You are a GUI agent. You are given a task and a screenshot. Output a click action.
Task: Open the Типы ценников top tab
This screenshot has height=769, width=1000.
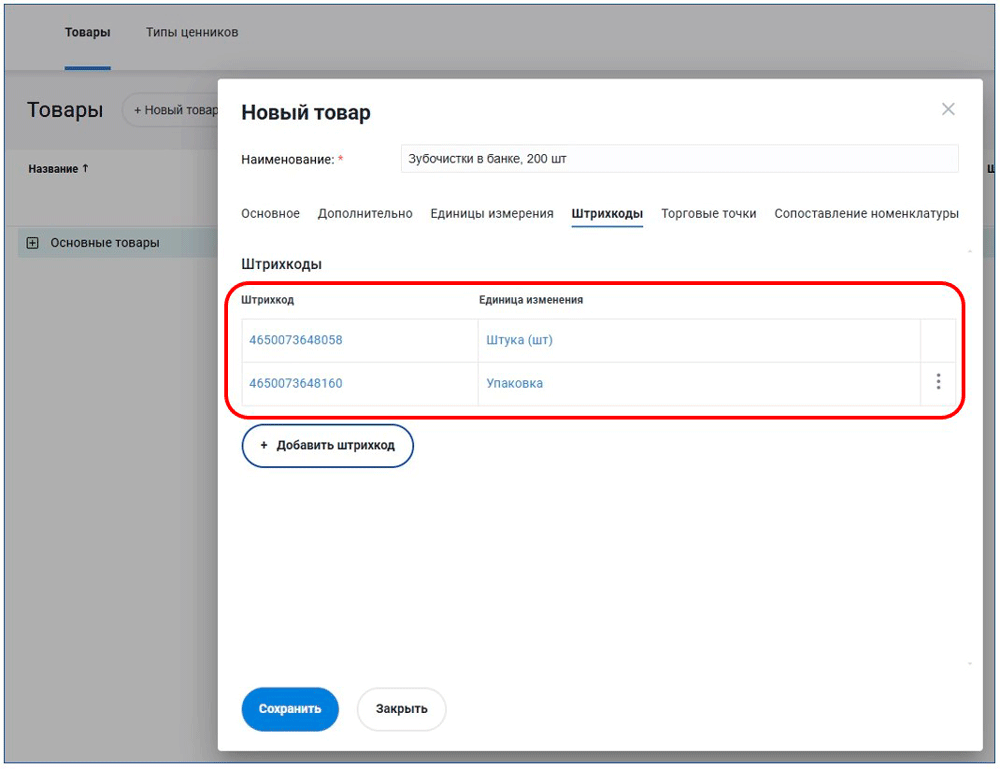click(192, 32)
